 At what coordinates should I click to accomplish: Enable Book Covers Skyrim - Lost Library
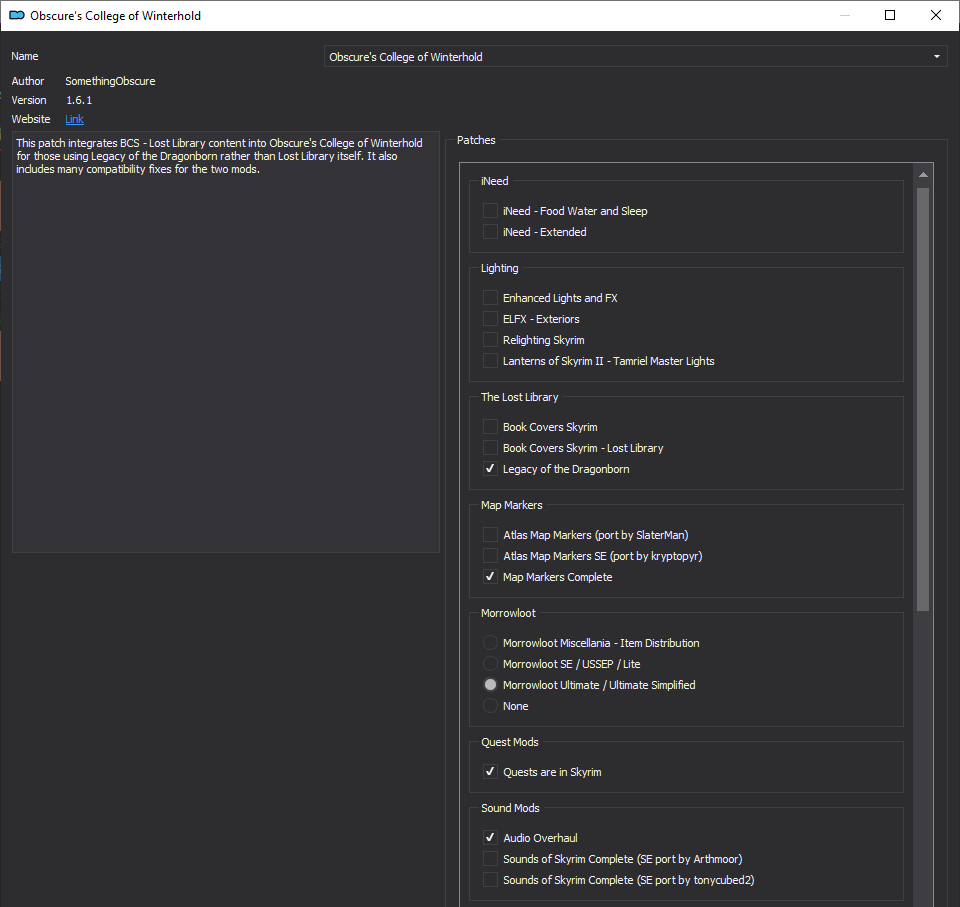coord(490,448)
